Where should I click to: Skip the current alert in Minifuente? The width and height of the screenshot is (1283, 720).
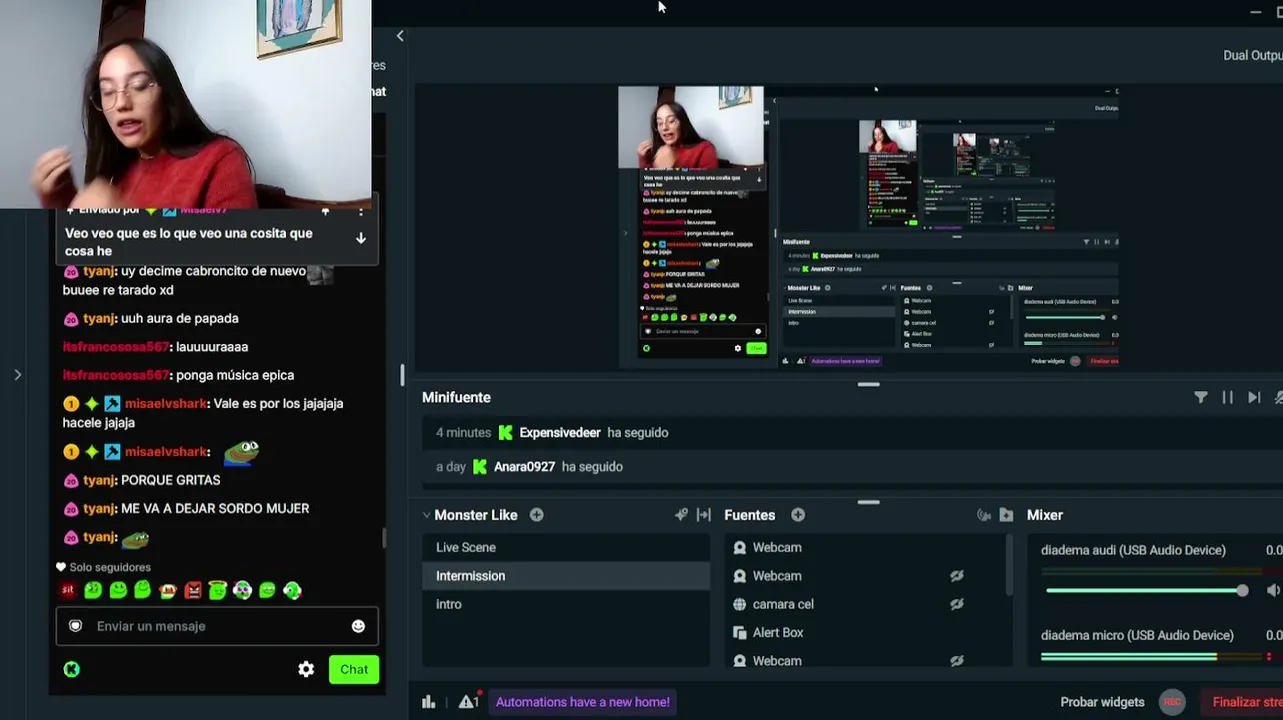(x=1254, y=397)
